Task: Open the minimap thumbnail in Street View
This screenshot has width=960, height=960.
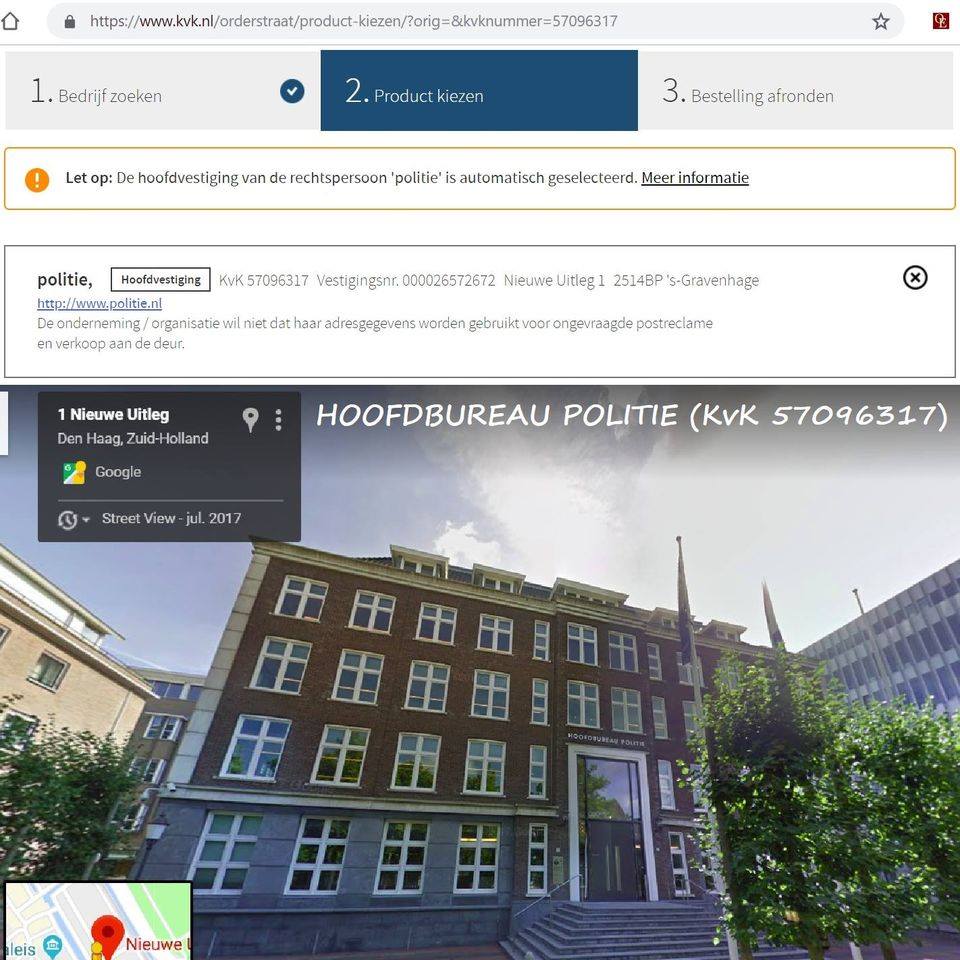Action: (x=98, y=920)
